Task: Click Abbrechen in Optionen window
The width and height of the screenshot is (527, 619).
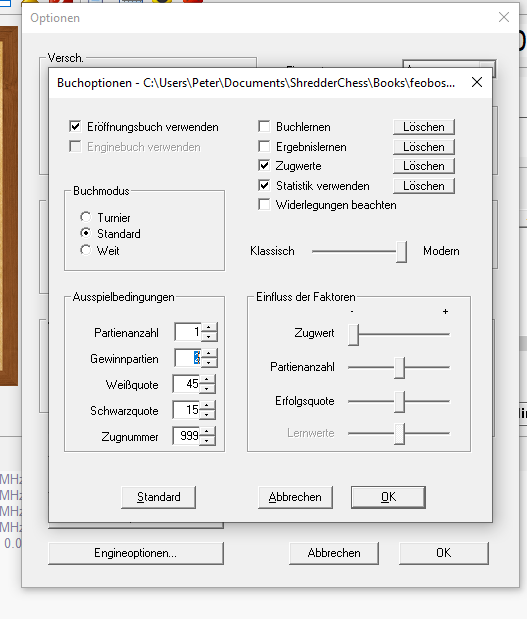Action: [x=334, y=553]
